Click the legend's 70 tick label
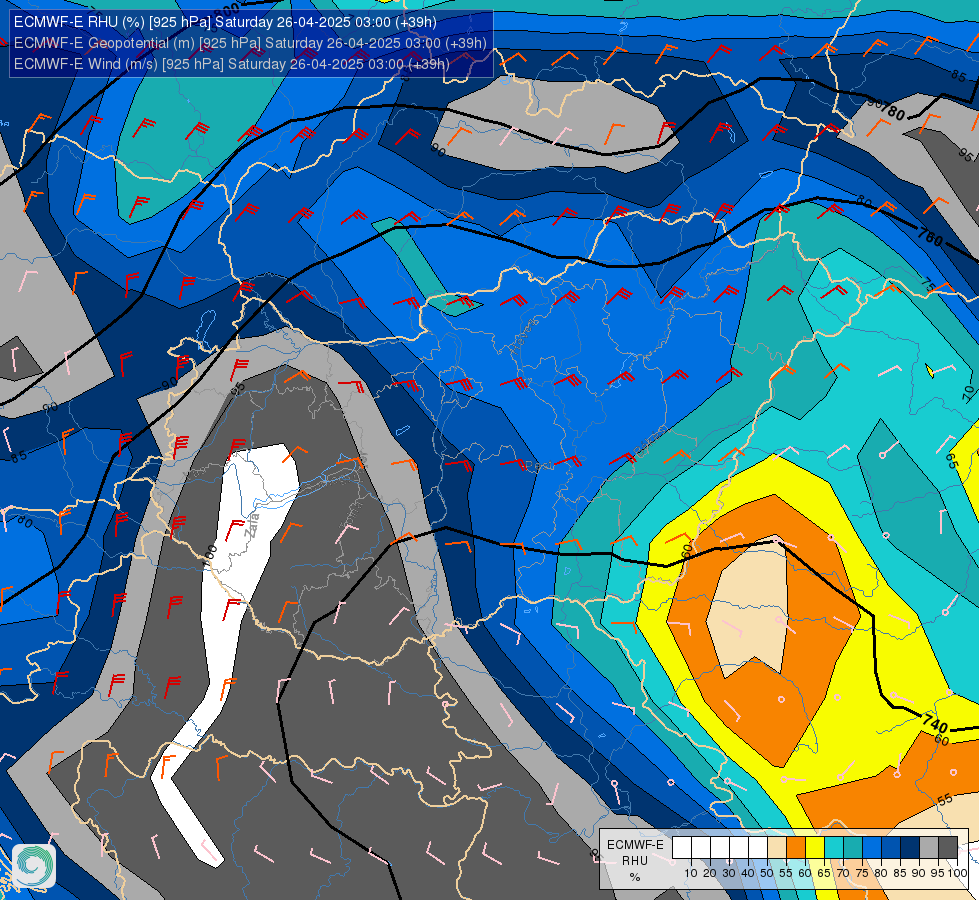This screenshot has width=979, height=900. tap(843, 873)
